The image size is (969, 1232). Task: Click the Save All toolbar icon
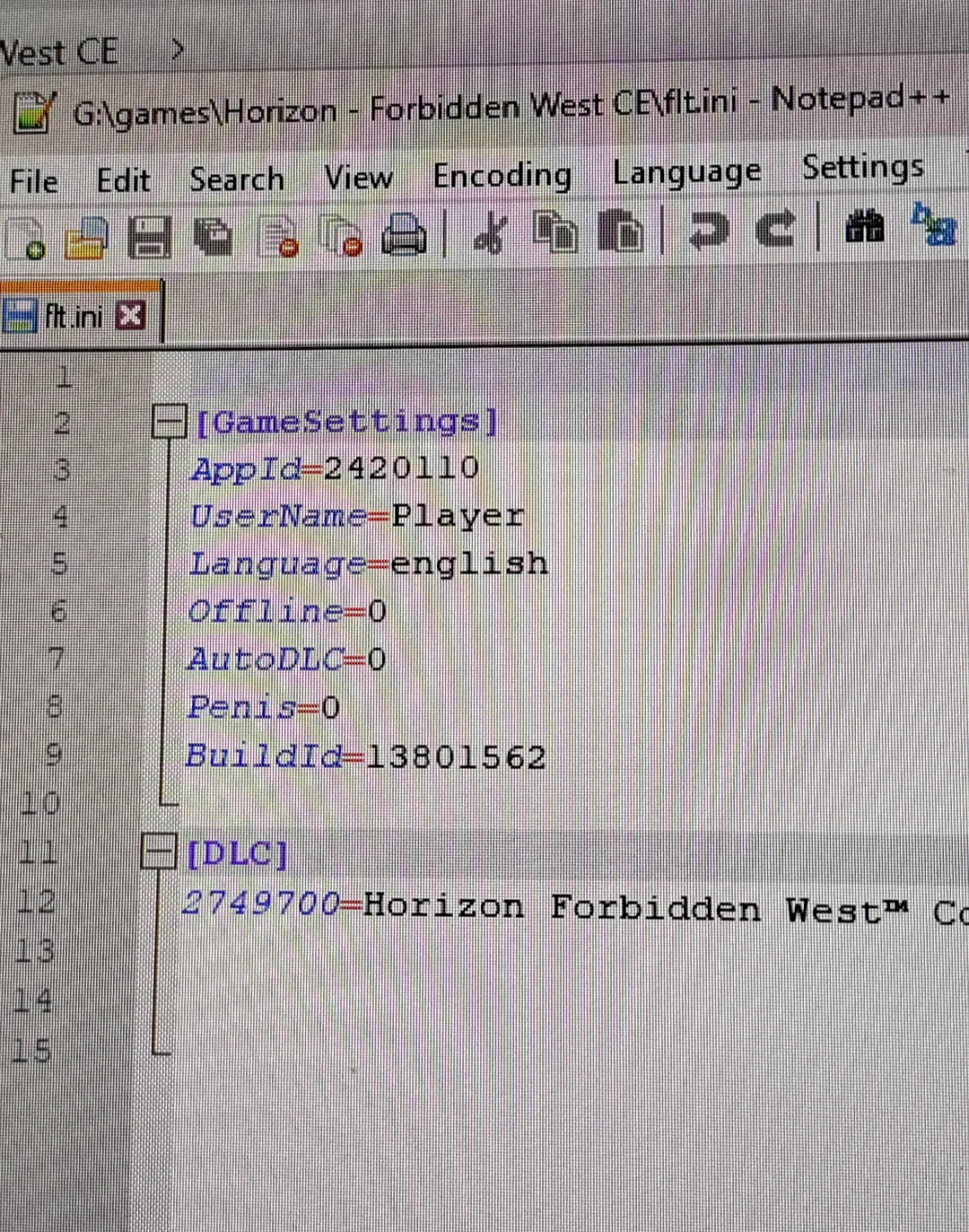pos(214,238)
